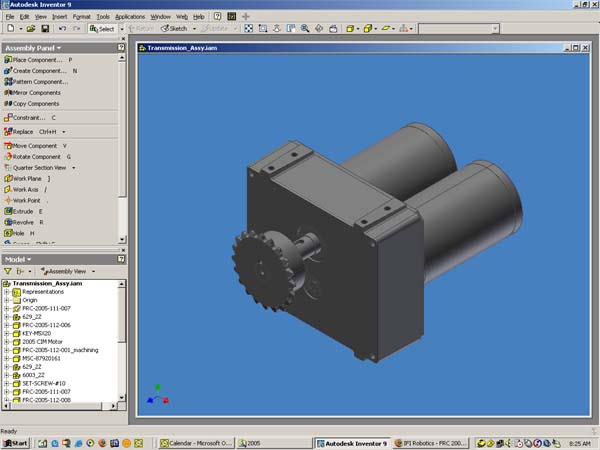Open file with the folder icon

31,28
